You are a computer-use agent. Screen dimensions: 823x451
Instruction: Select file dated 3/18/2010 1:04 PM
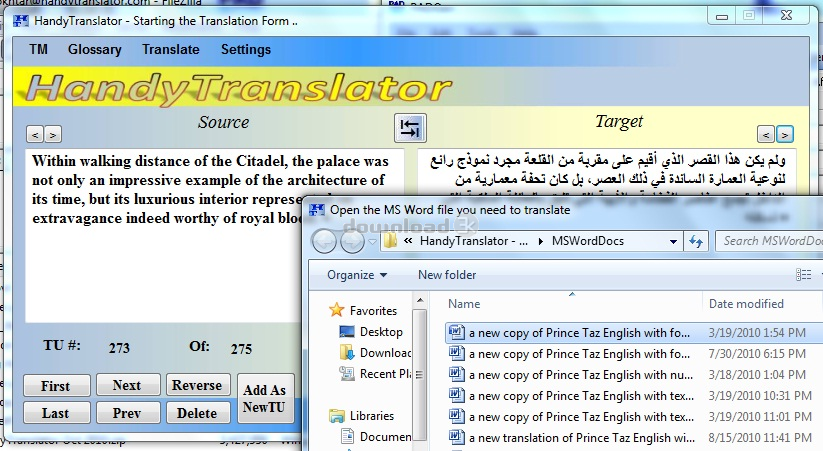coord(632,375)
